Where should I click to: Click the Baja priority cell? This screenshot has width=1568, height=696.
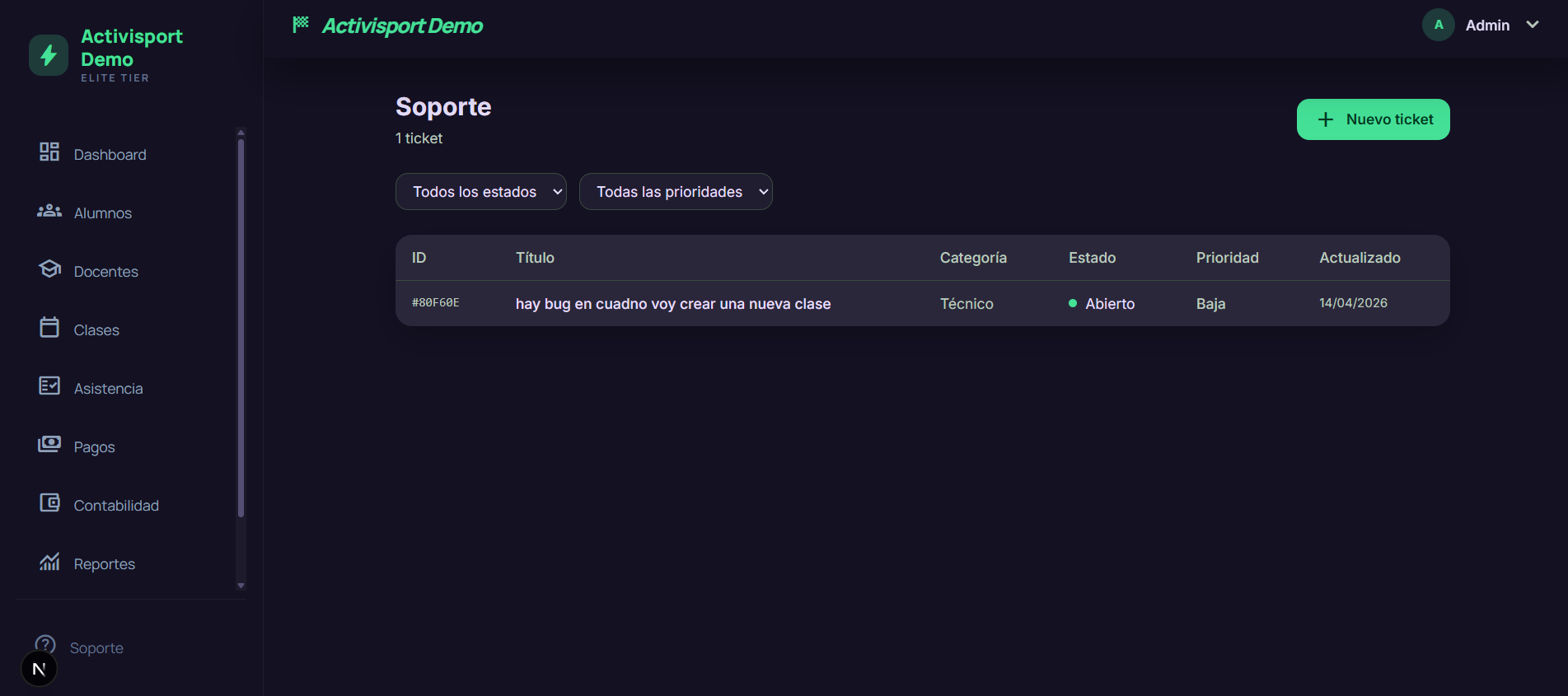[x=1210, y=304]
